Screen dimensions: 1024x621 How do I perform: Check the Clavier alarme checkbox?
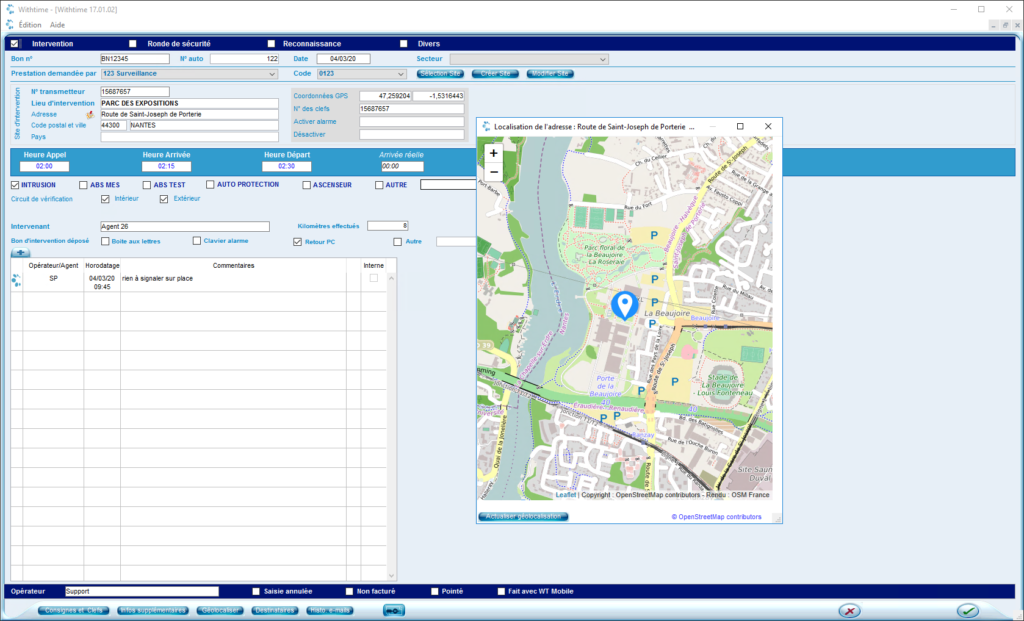pyautogui.click(x=197, y=240)
